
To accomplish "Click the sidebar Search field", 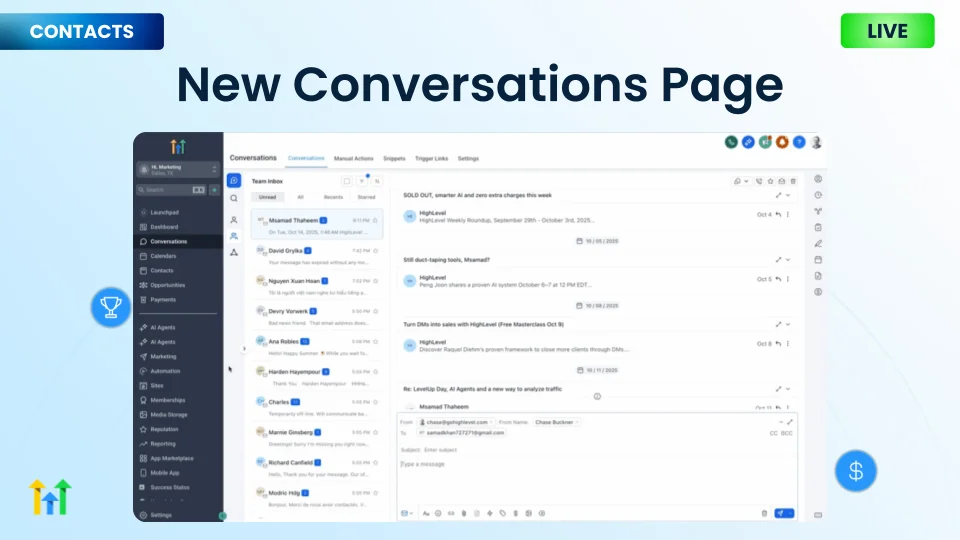I will 171,190.
